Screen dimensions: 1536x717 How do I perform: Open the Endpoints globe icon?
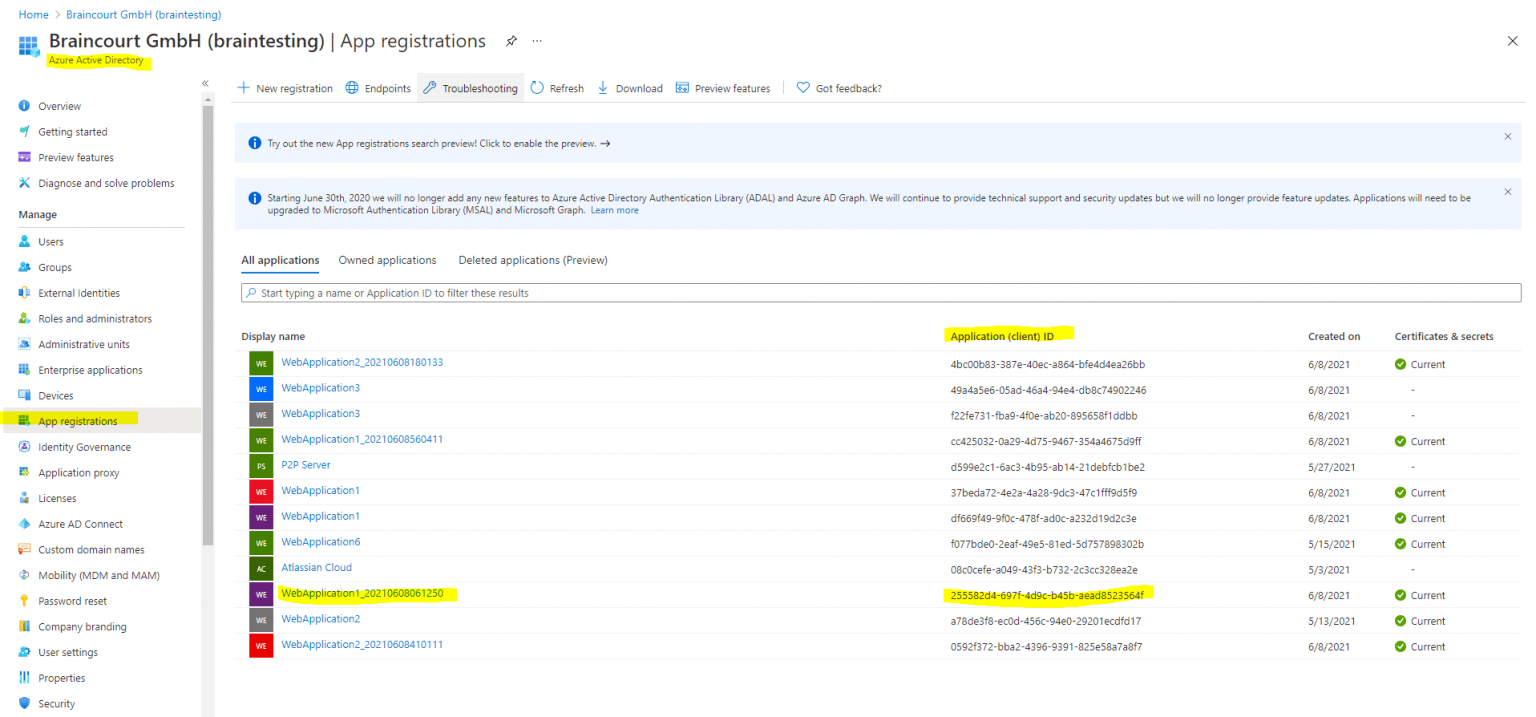[352, 88]
